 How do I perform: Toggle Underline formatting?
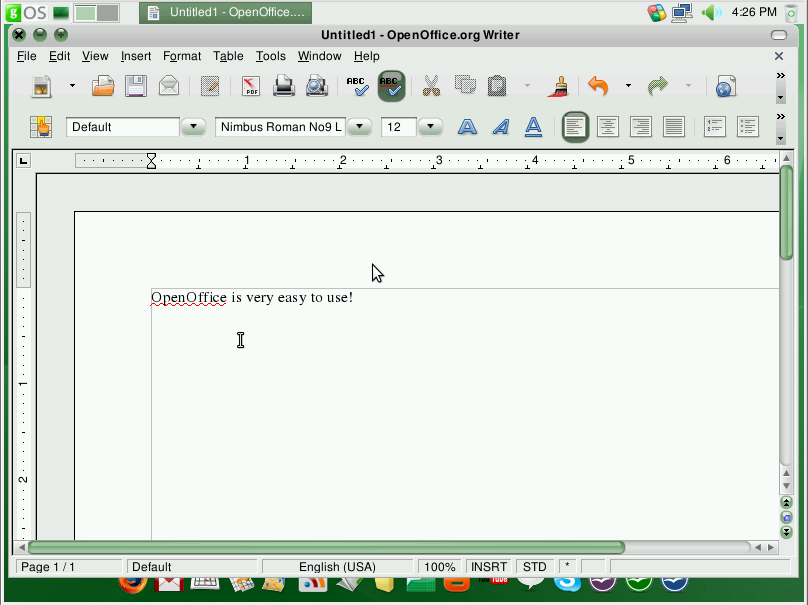pyautogui.click(x=533, y=127)
